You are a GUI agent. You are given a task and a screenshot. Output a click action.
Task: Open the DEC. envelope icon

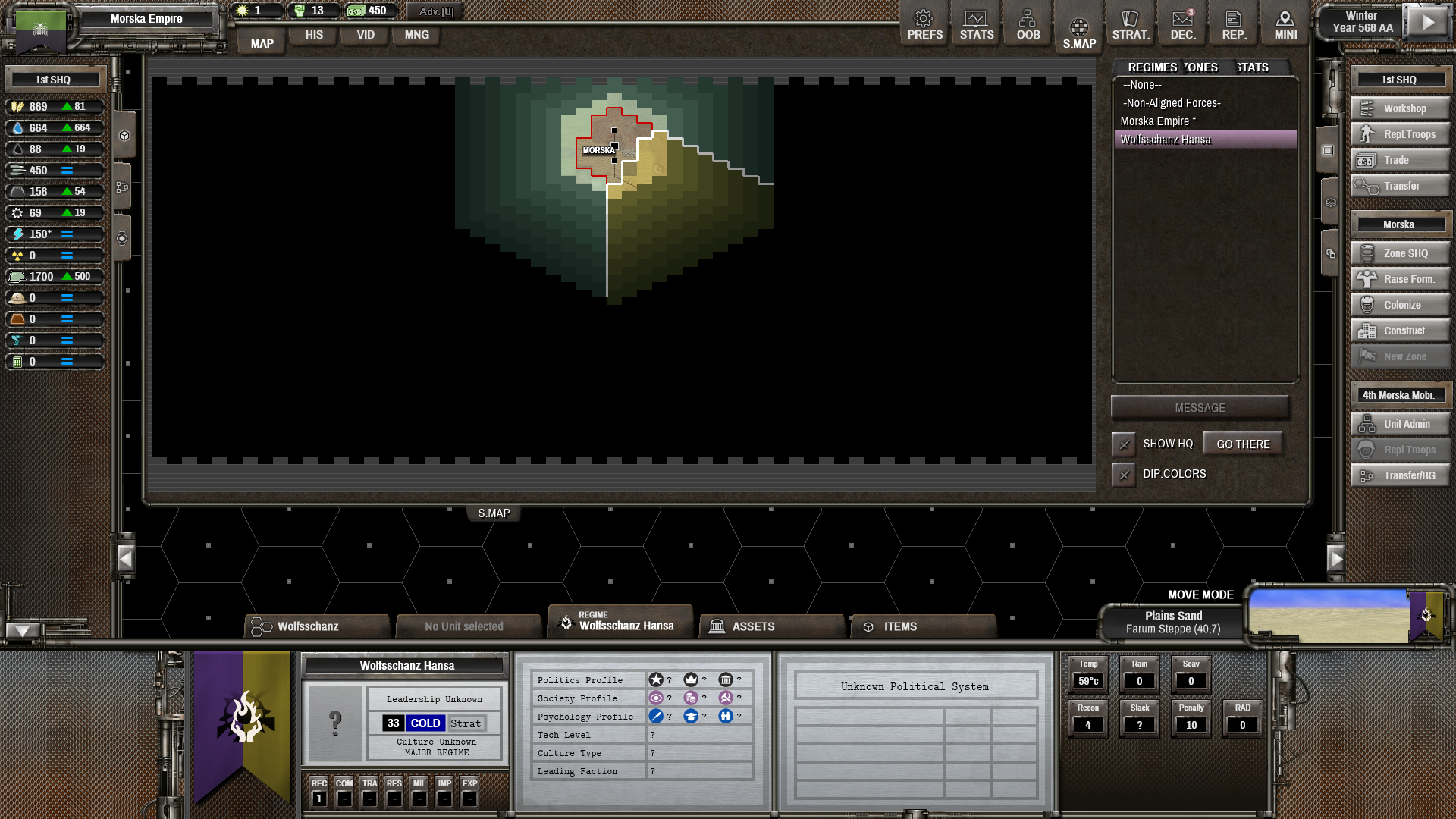point(1182,24)
